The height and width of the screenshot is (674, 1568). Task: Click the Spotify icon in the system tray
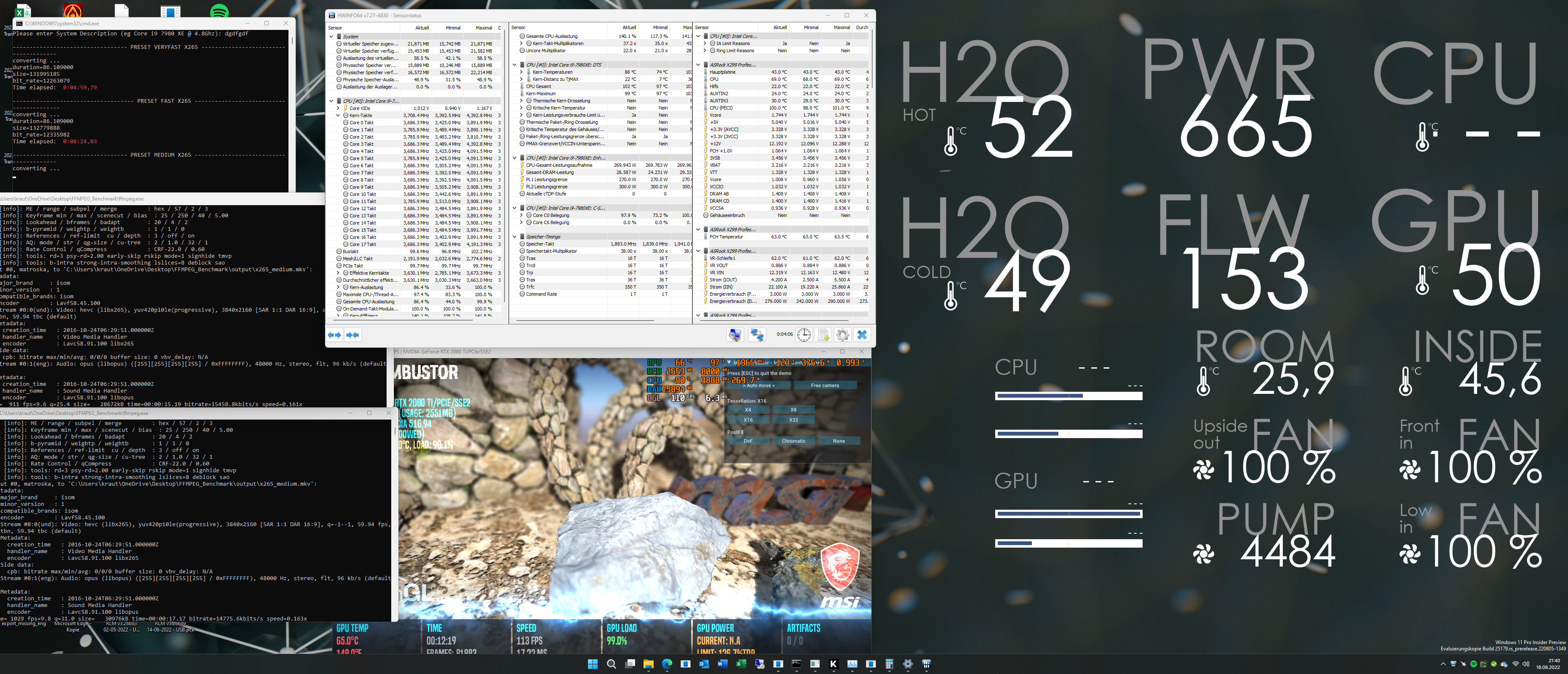1474,663
